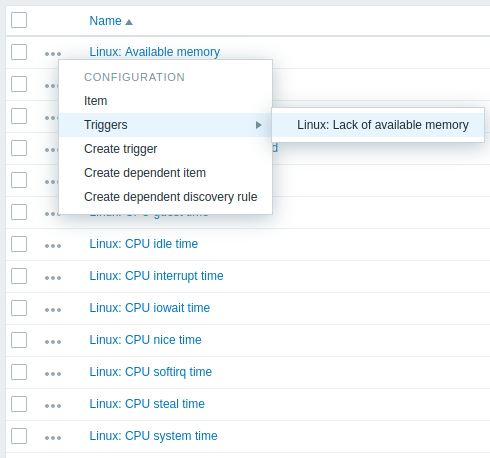This screenshot has height=458, width=490.
Task: Open three-dot menu for Linux: CPU system time
Action: (53, 438)
